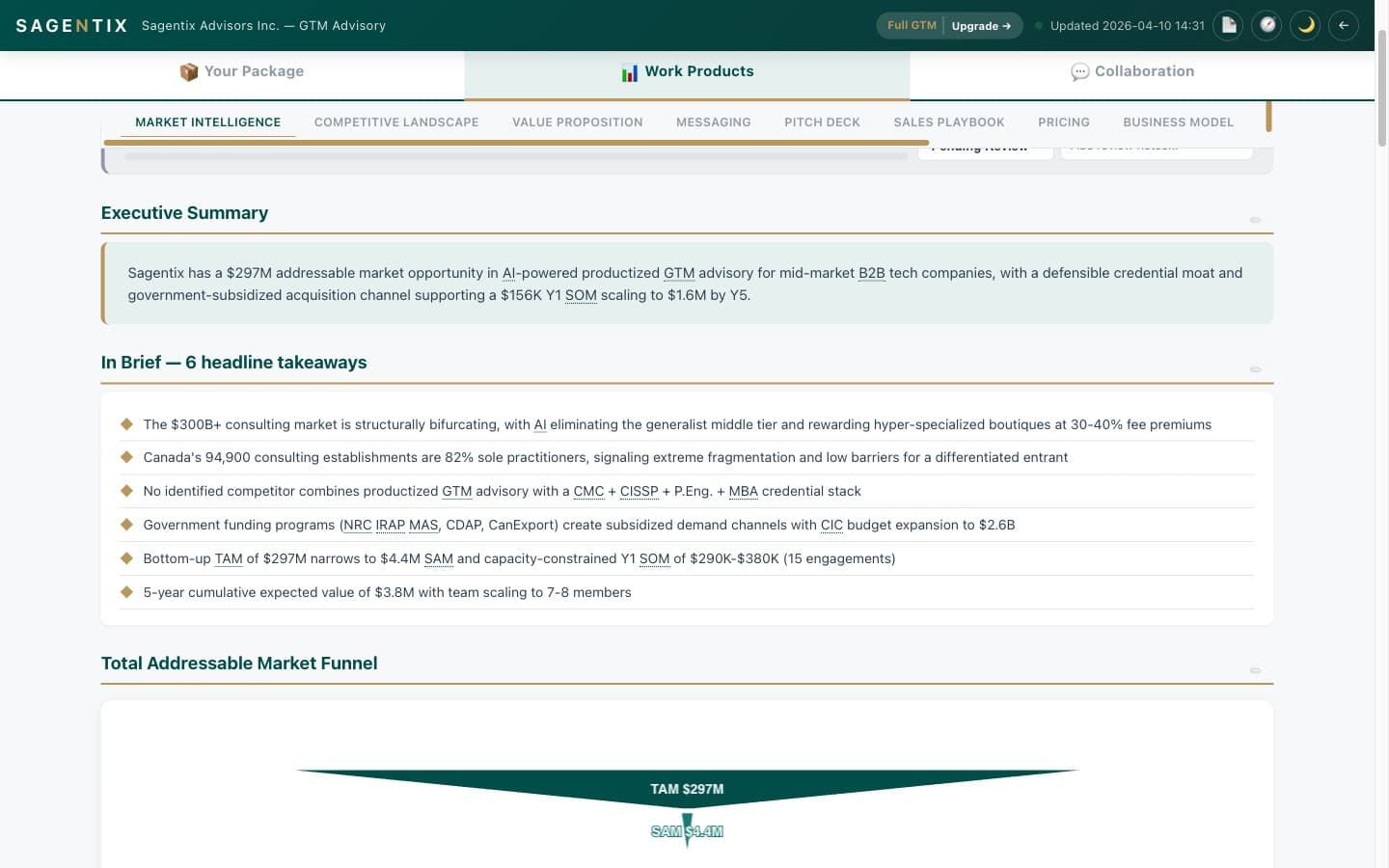Screen dimensions: 1389x868
Task: Click the SOM abbreviation in the Executive Summary
Action: [581, 295]
